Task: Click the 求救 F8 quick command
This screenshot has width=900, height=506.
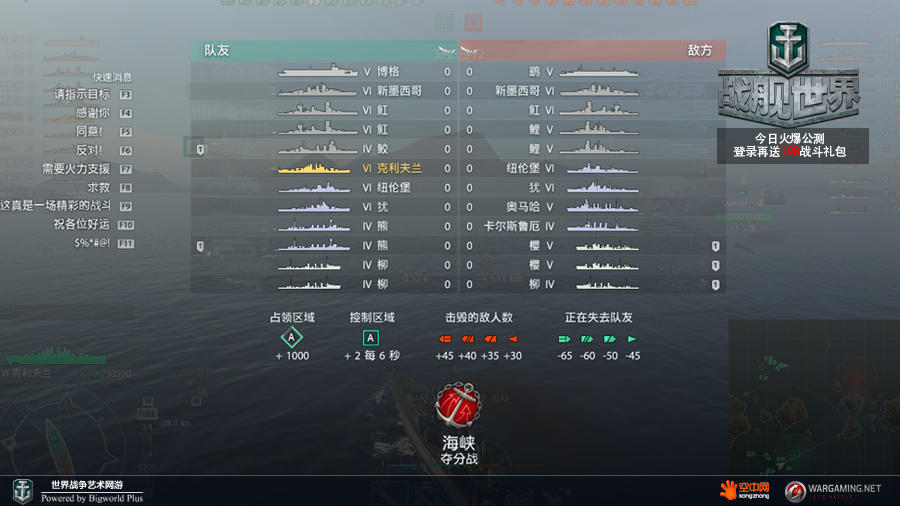Action: point(110,188)
